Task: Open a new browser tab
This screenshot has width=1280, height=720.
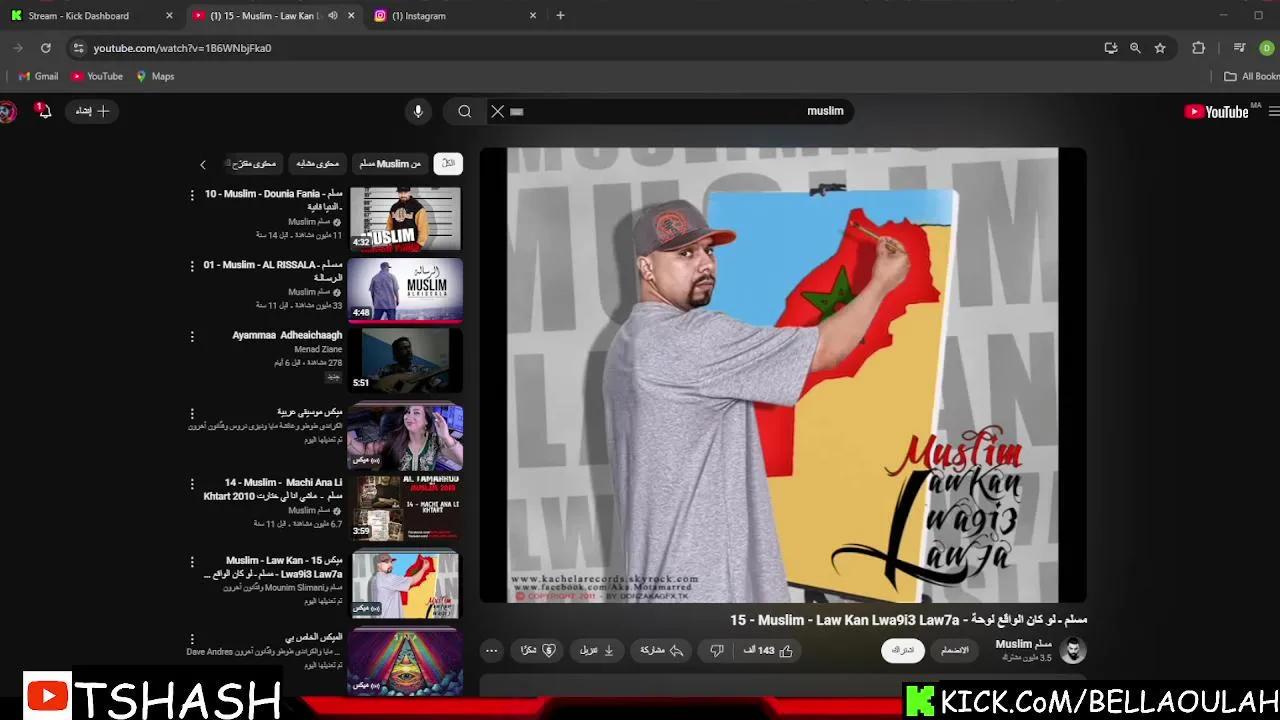Action: point(560,16)
